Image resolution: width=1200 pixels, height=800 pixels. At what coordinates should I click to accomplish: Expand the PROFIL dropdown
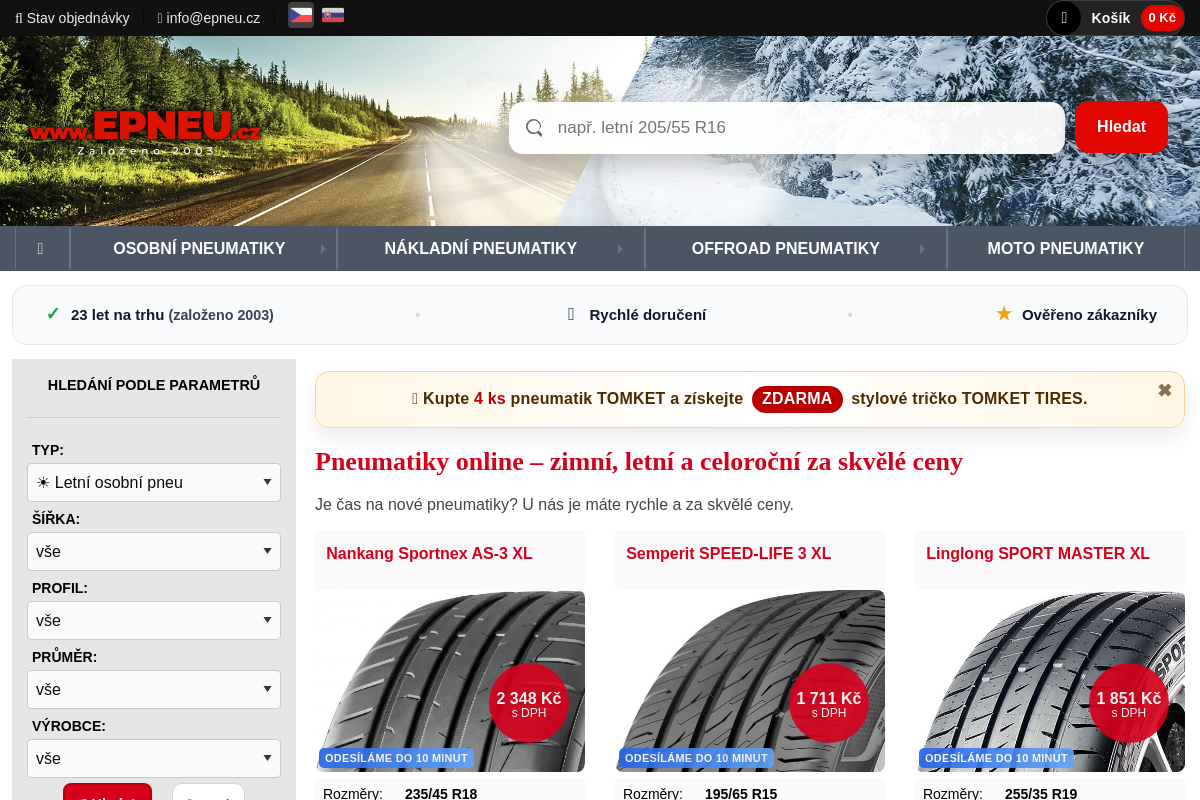click(x=154, y=620)
